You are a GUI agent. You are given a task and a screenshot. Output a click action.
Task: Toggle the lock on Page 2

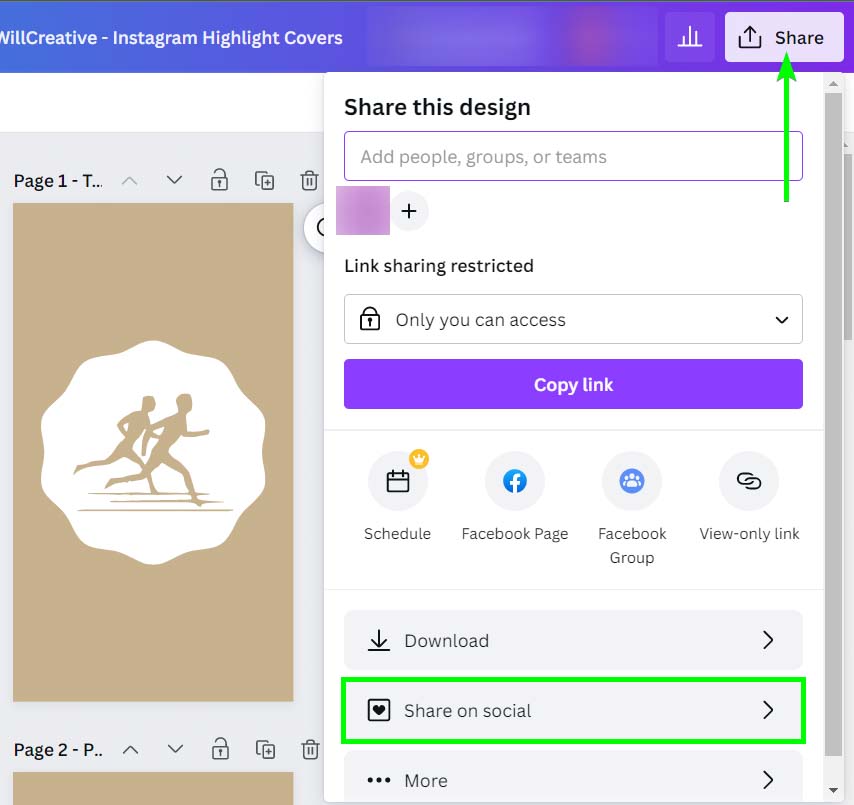tap(219, 749)
